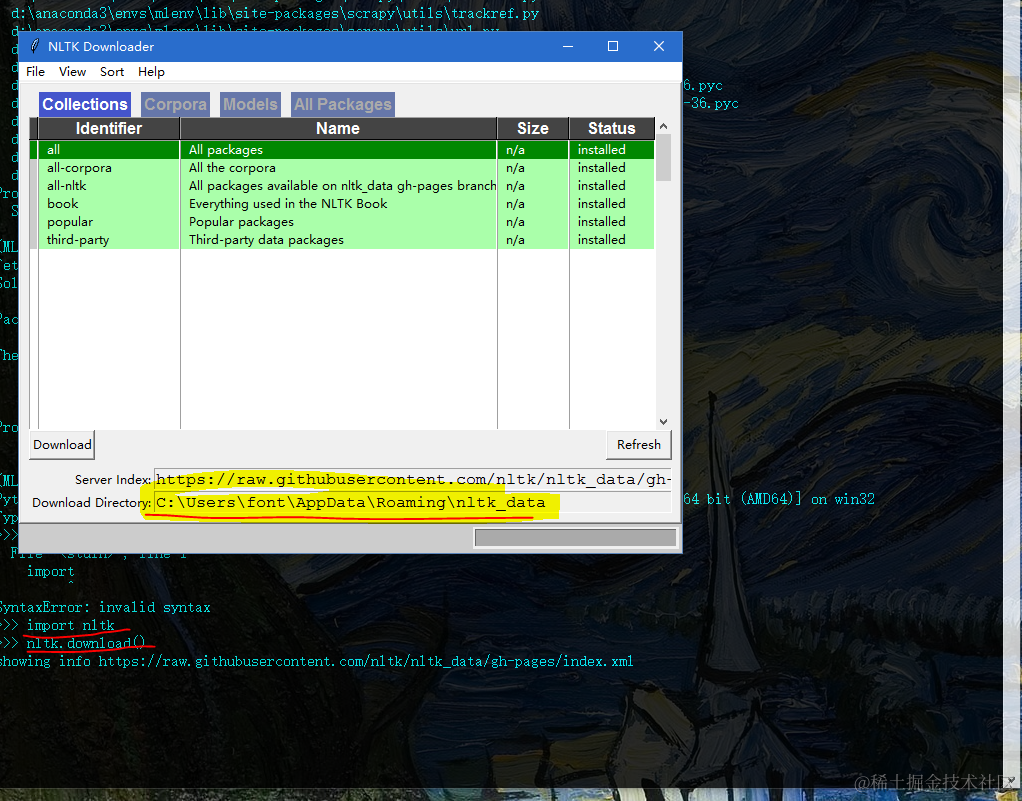Switch to the All Packages tab
1022x801 pixels.
(x=343, y=104)
